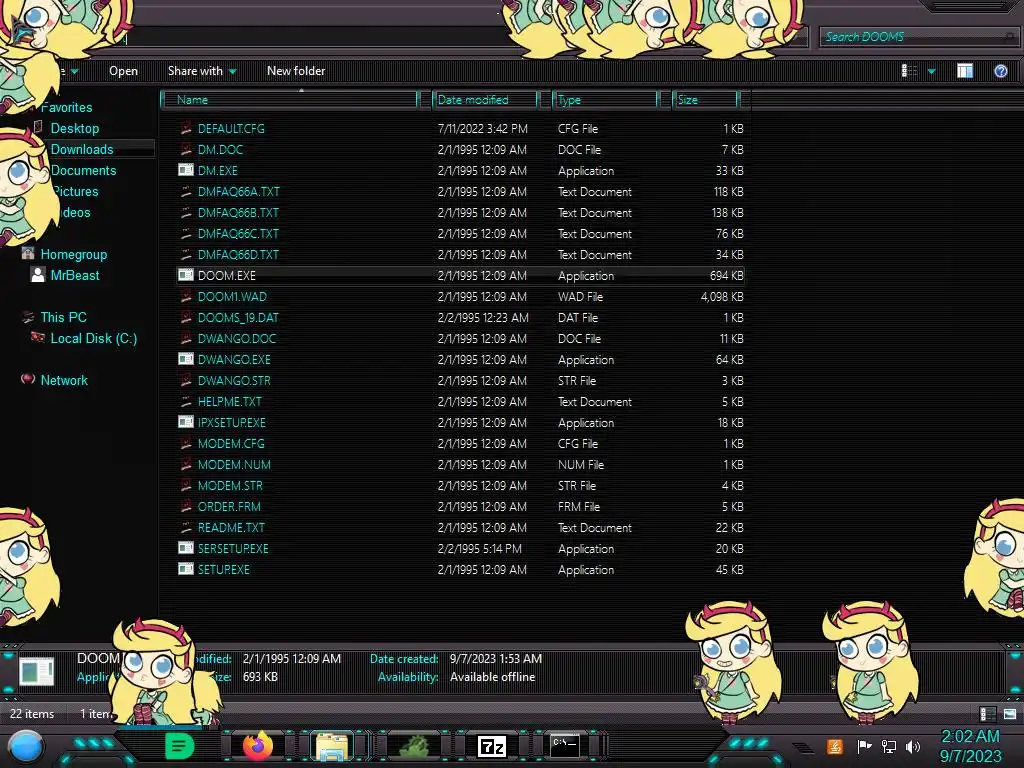Click the DM.EXE application icon

pyautogui.click(x=185, y=170)
